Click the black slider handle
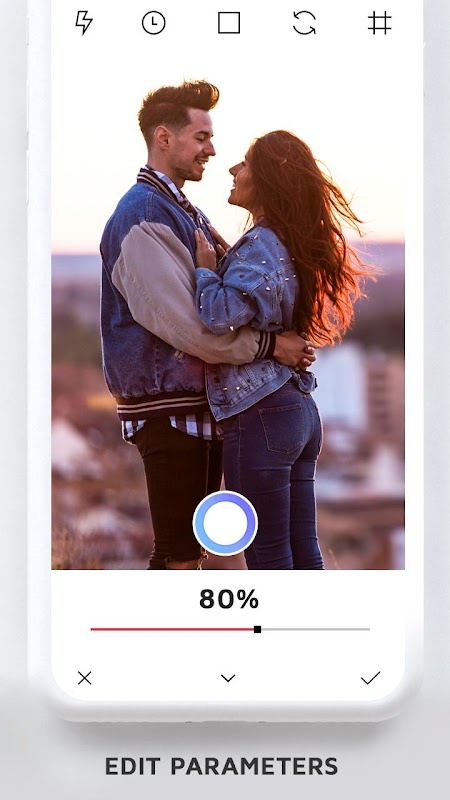Viewport: 450px width, 800px height. click(258, 630)
